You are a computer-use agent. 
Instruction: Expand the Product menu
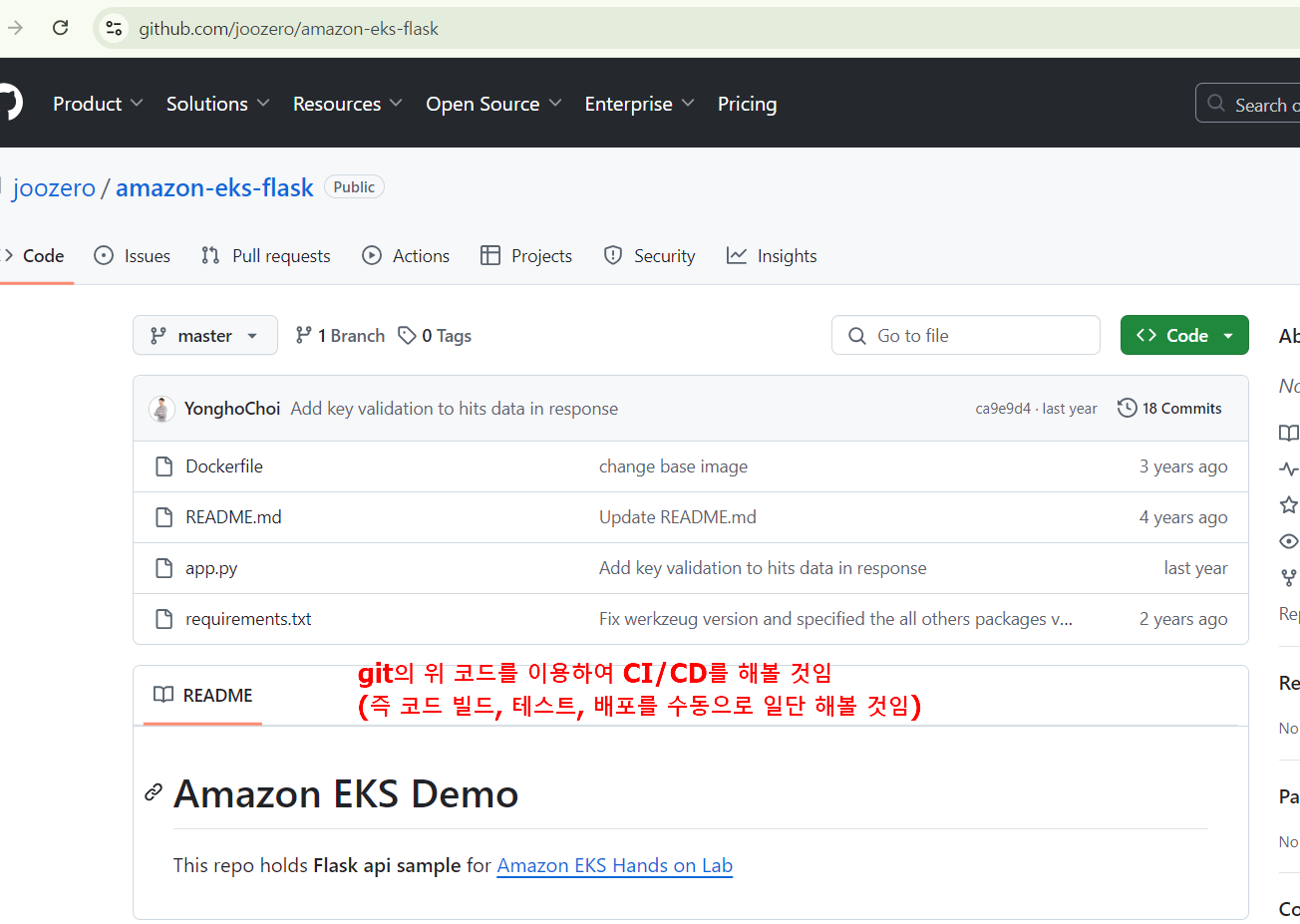[x=98, y=104]
